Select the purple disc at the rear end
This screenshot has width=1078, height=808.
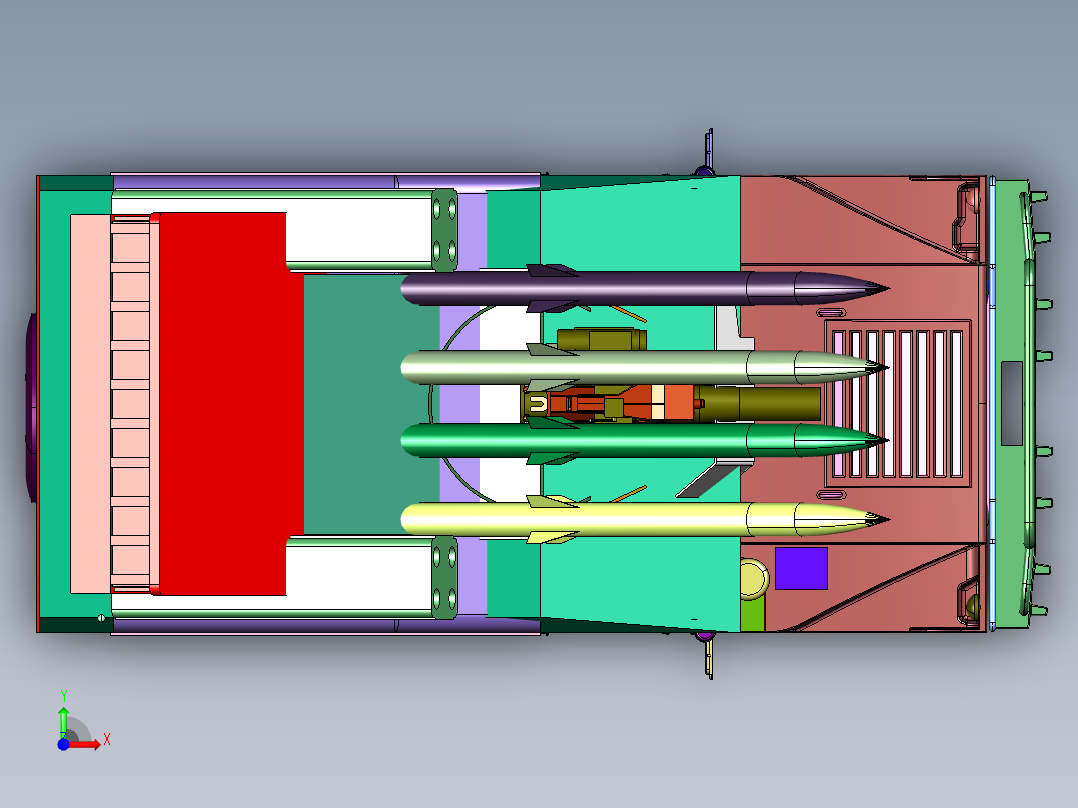point(30,407)
